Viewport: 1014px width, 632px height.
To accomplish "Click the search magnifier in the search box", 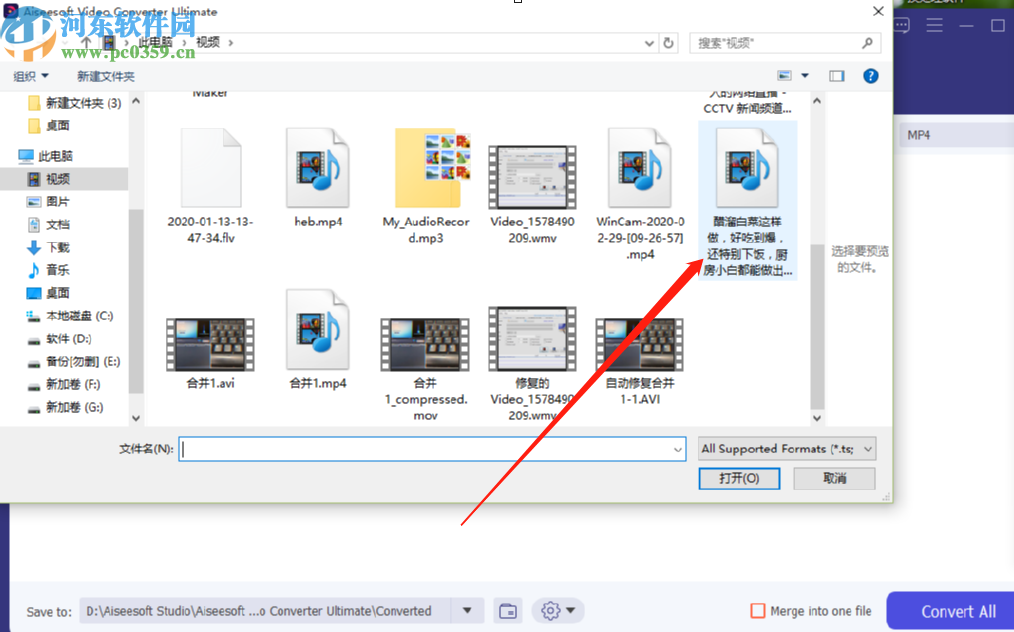I will click(x=866, y=43).
